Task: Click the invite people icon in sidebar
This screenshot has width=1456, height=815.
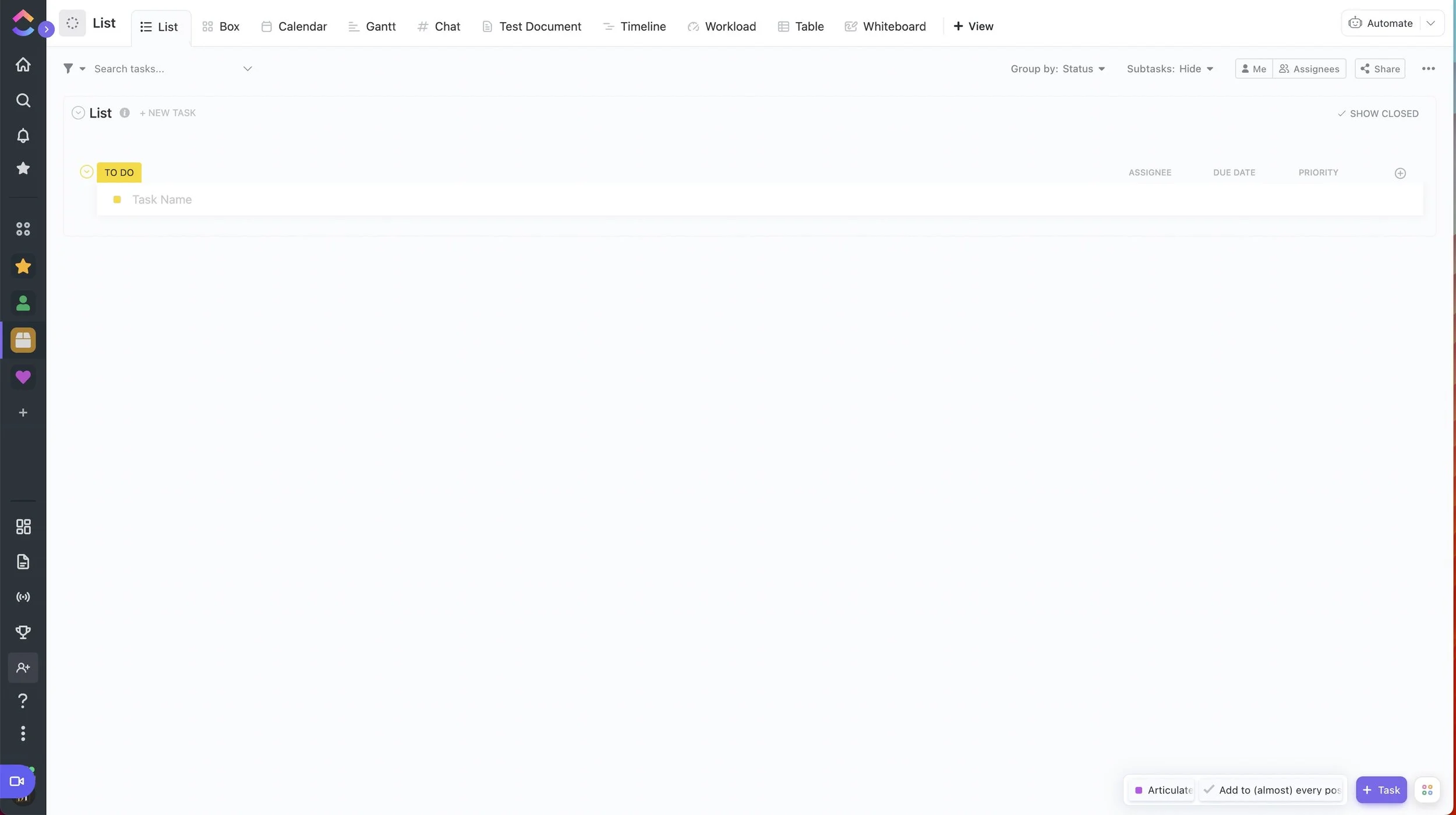Action: pos(23,668)
